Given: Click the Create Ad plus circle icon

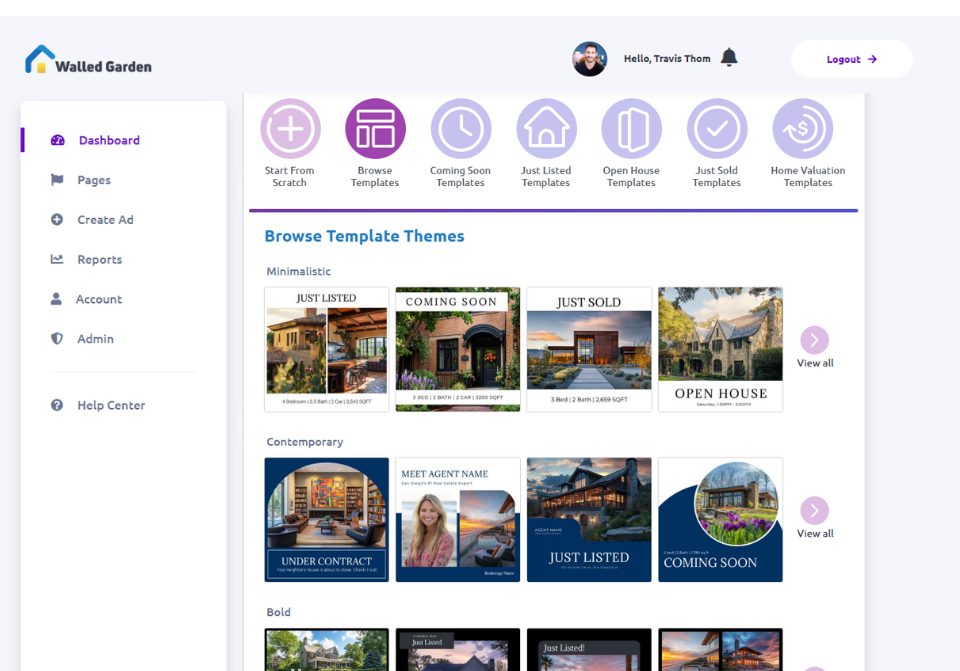Looking at the screenshot, I should (57, 219).
